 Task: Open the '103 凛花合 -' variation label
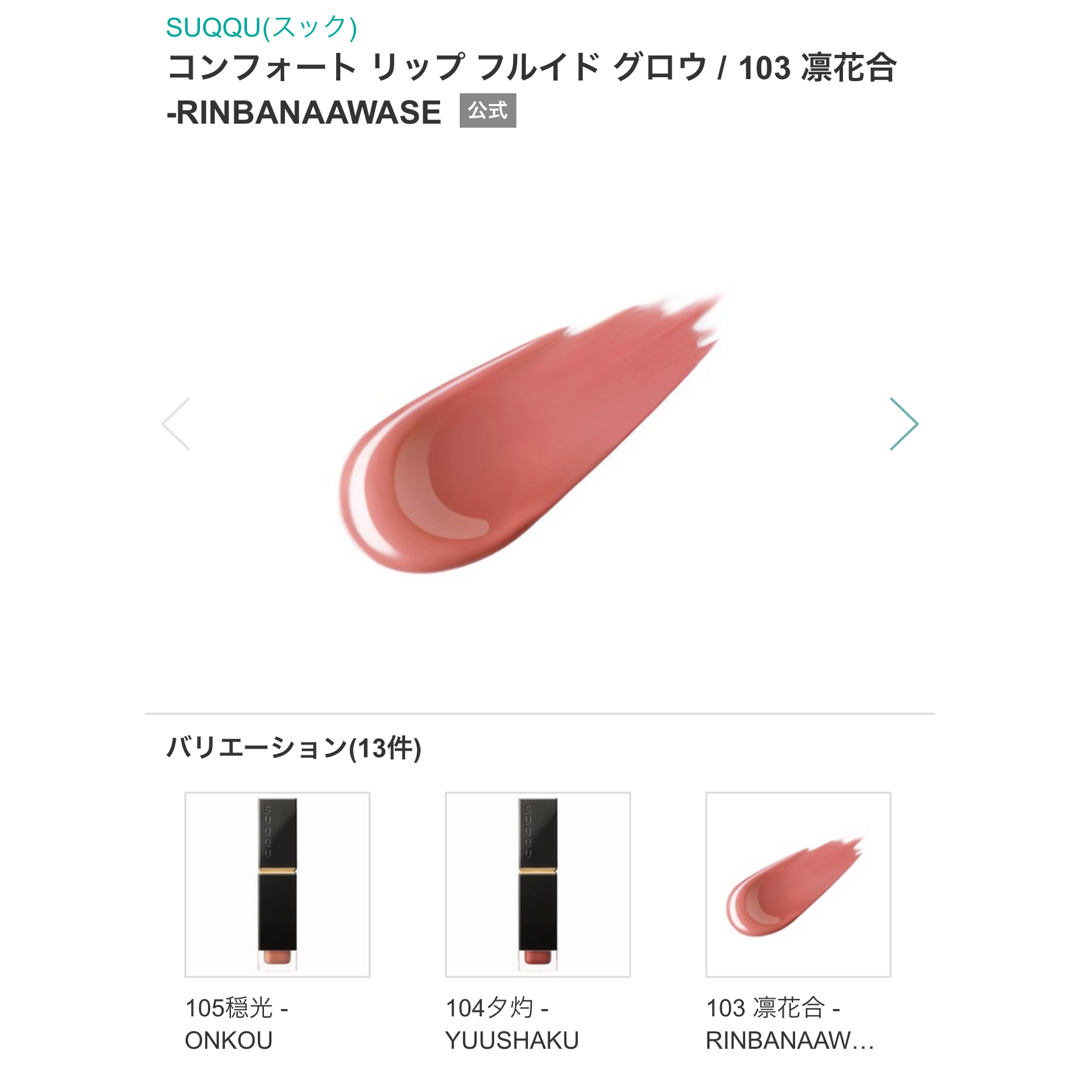pos(773,1008)
